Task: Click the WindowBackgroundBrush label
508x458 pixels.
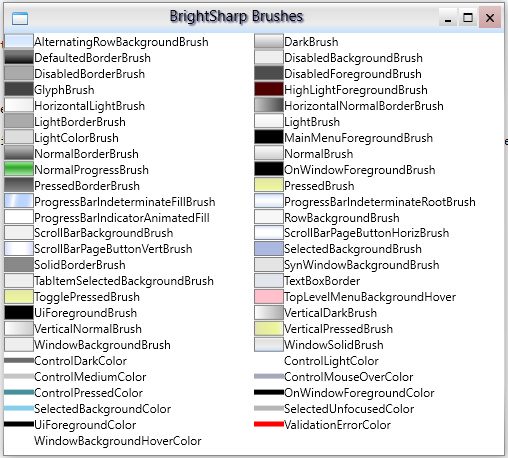Action: (x=102, y=345)
